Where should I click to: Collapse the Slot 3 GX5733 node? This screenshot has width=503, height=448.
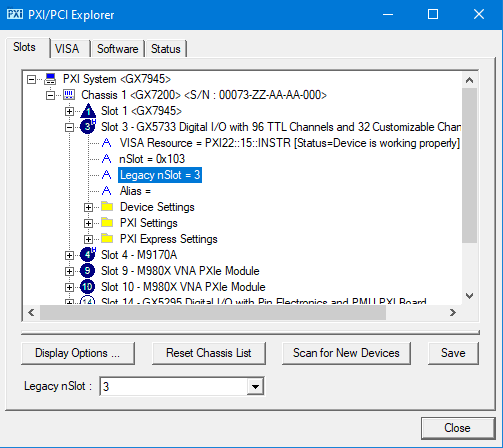tap(69, 127)
